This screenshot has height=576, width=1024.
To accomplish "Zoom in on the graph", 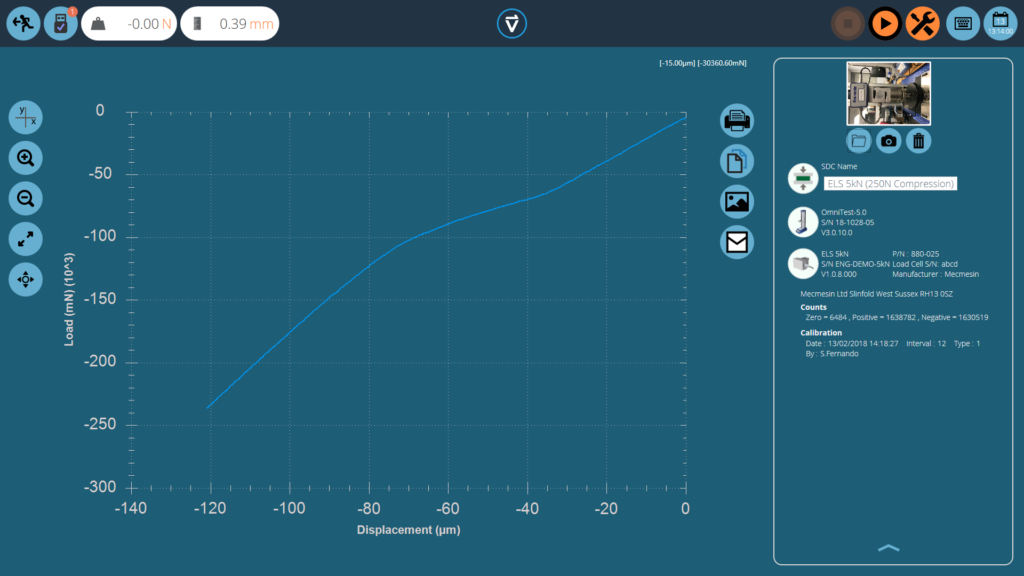I will [26, 157].
